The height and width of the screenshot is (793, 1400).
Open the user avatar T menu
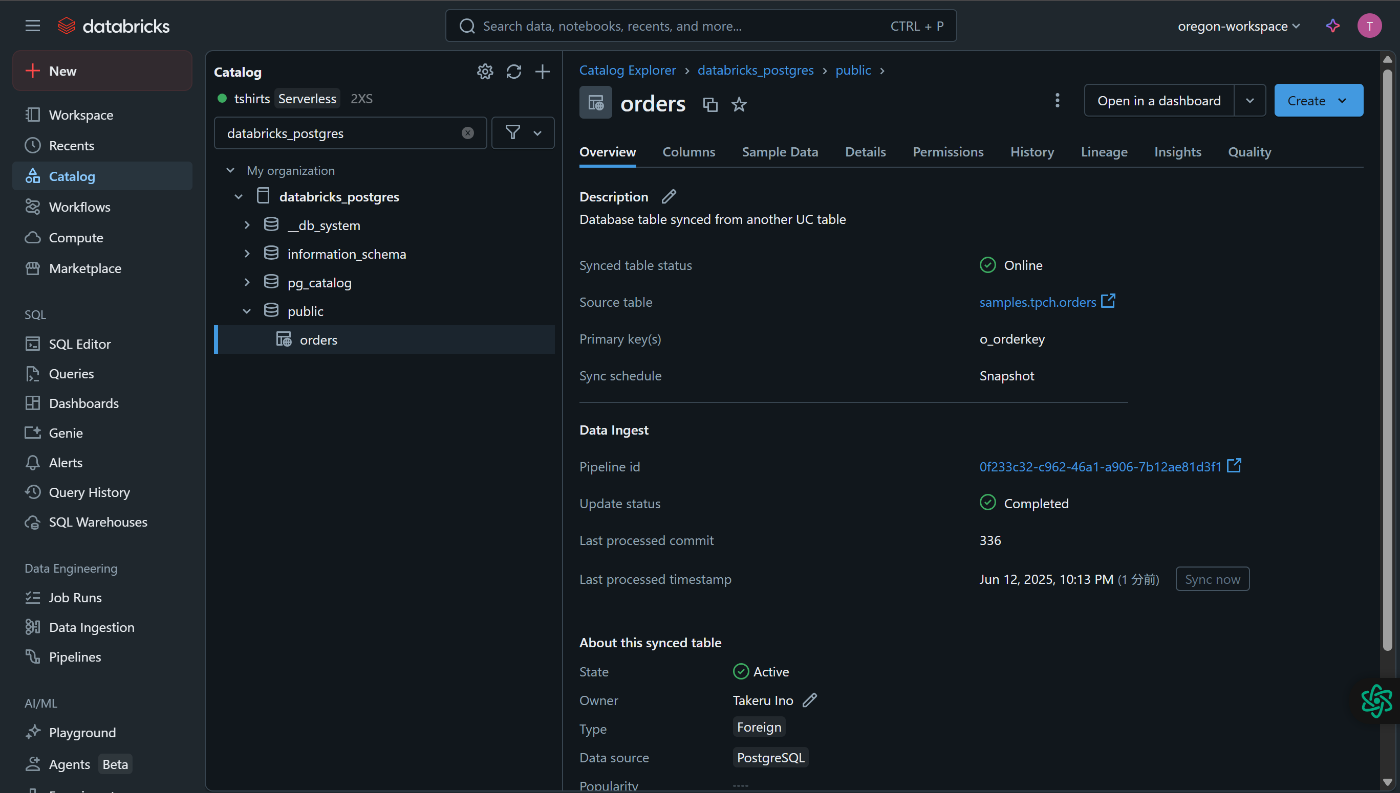1369,26
